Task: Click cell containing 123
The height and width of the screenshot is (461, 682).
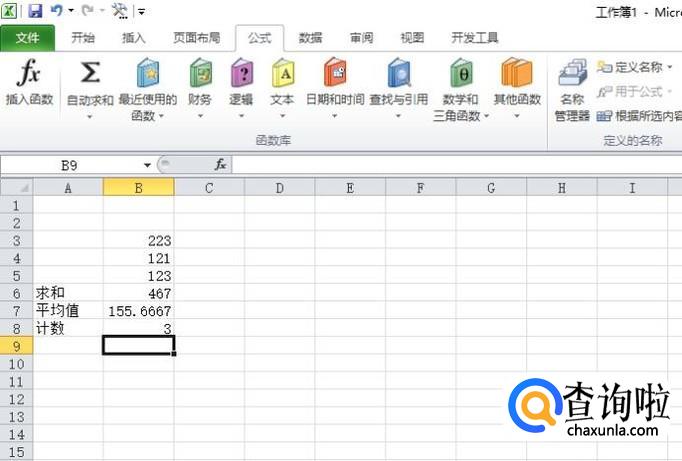Action: click(139, 276)
